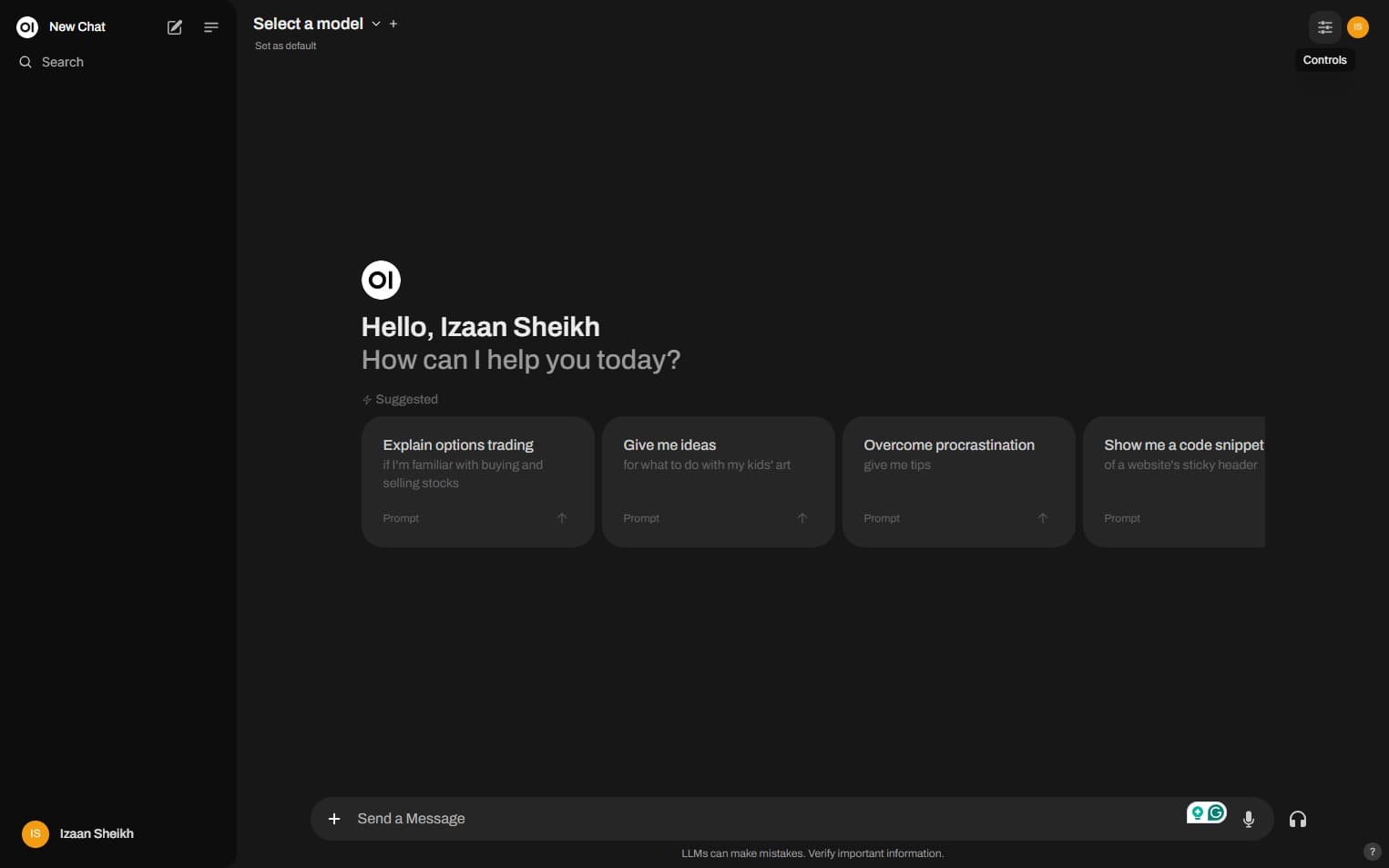
Task: Click the chevron next to Select a model
Action: (x=375, y=24)
